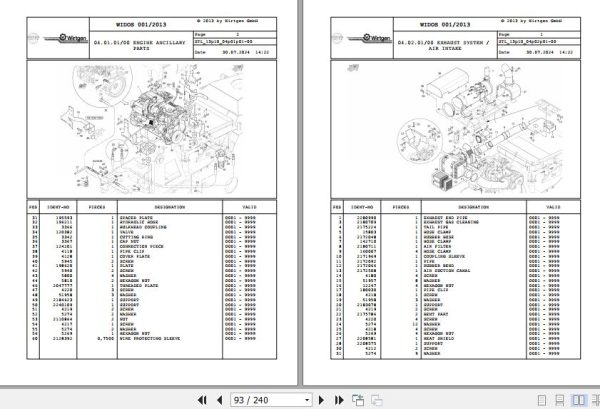Image resolution: width=600 pixels, height=409 pixels.
Task: Click the engine ancillary parts diagram
Action: 152,129
